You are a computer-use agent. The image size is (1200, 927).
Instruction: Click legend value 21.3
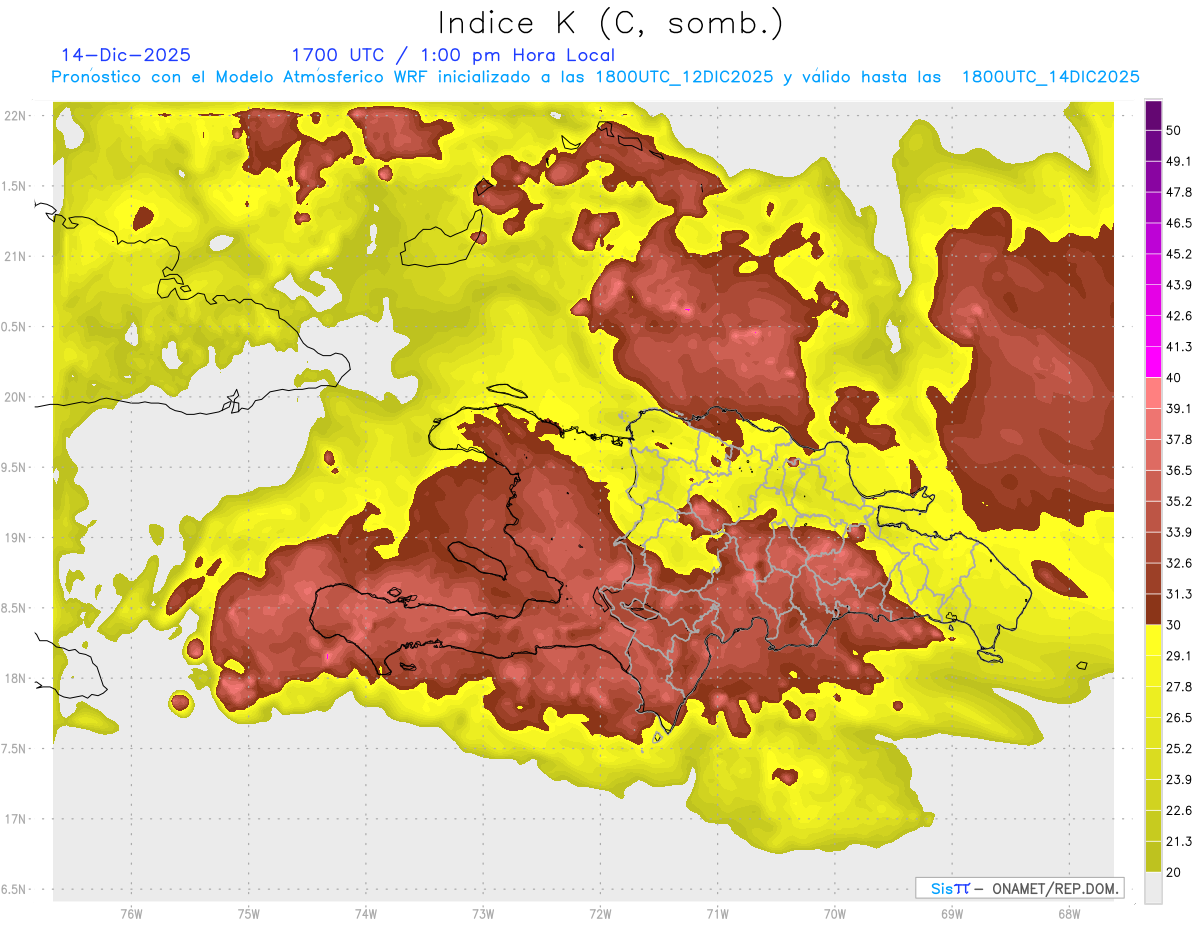click(1178, 841)
